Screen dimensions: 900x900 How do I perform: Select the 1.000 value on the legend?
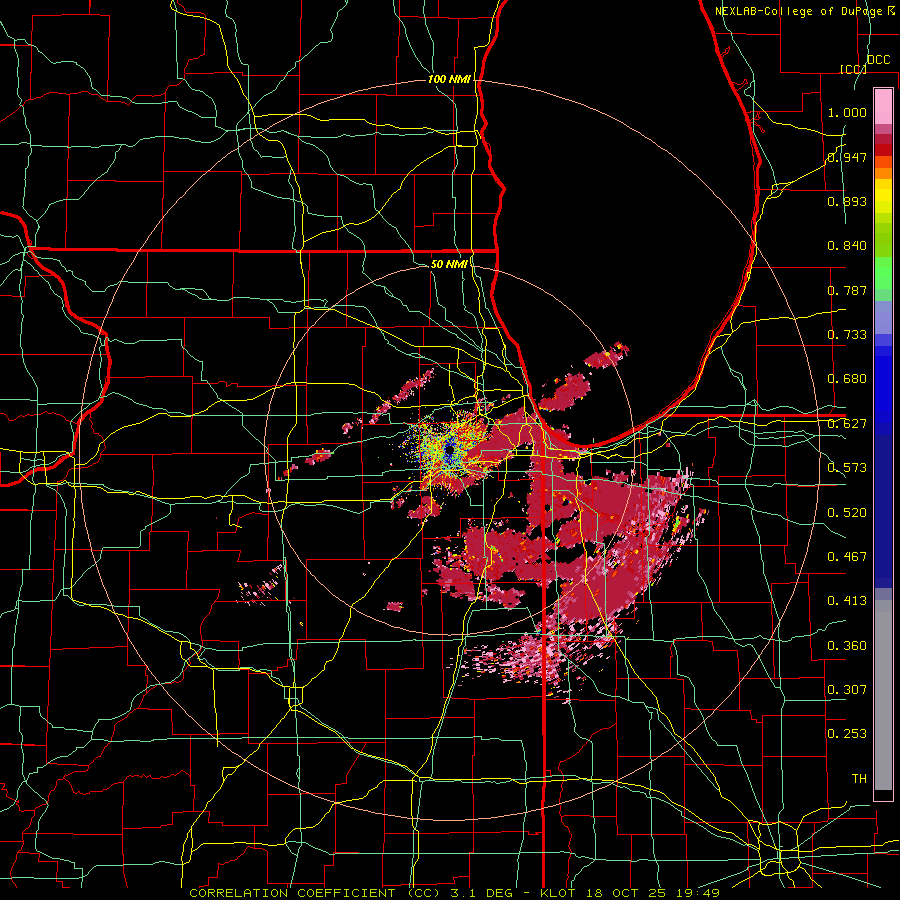[x=847, y=112]
